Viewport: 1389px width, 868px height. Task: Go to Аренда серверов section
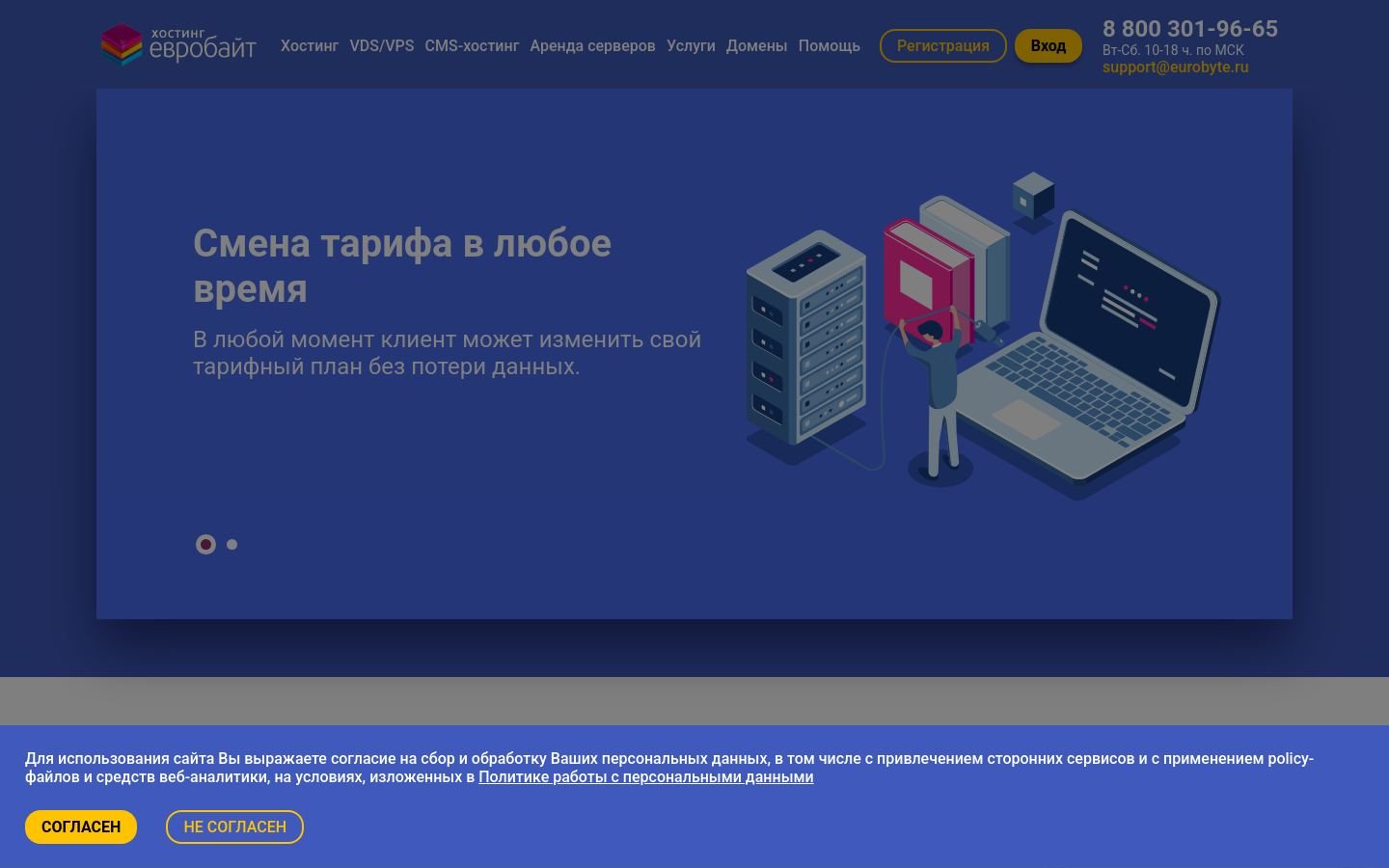click(592, 45)
